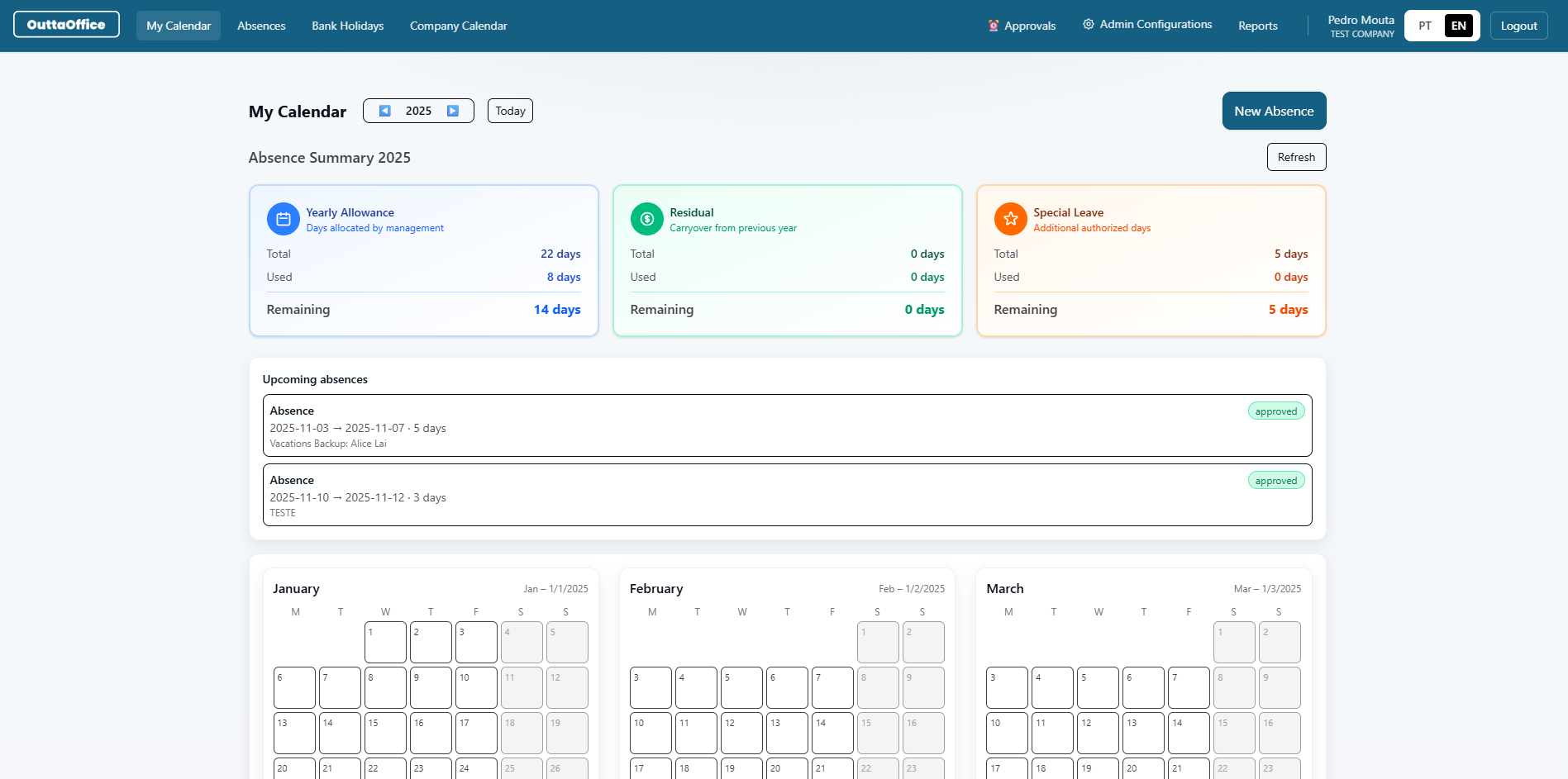Image resolution: width=1568 pixels, height=779 pixels.
Task: Open the year 2025 selector
Action: (x=418, y=110)
